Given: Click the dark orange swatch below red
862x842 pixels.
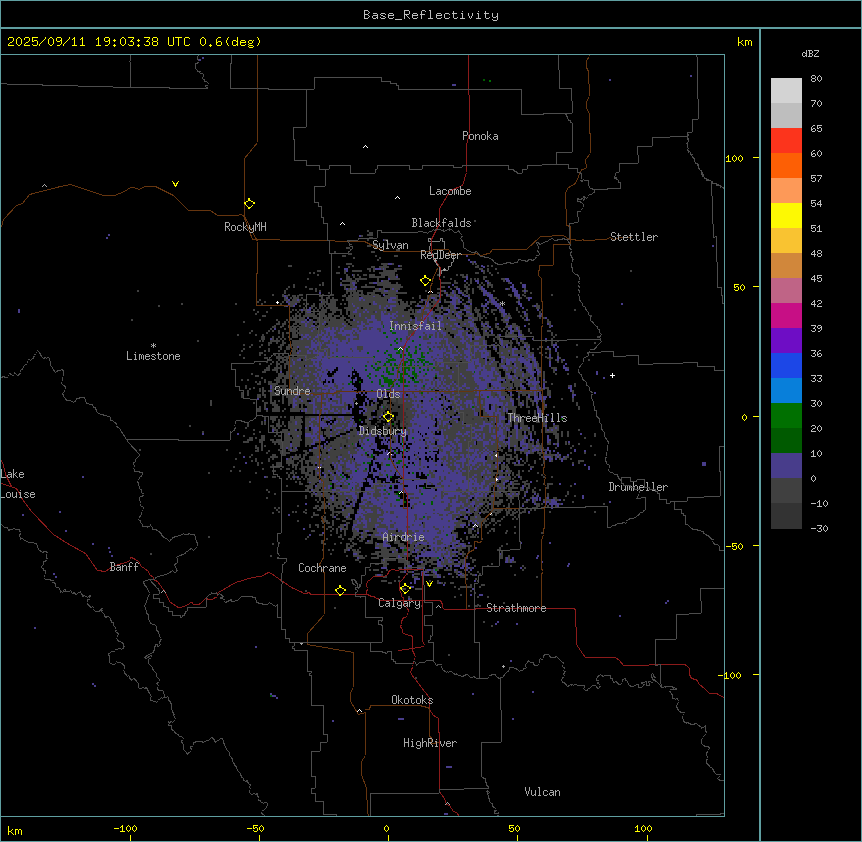Looking at the screenshot, I should (x=786, y=165).
